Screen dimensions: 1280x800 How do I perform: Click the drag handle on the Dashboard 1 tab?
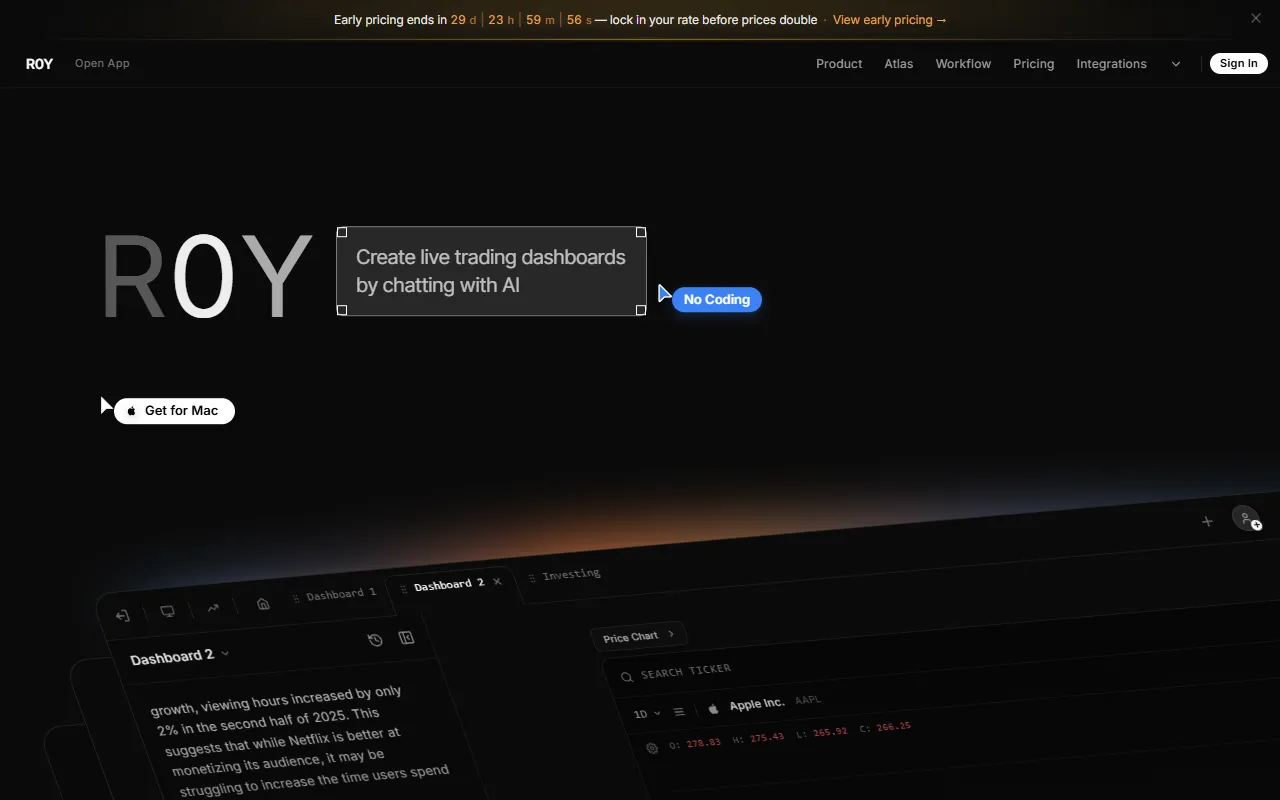(296, 598)
